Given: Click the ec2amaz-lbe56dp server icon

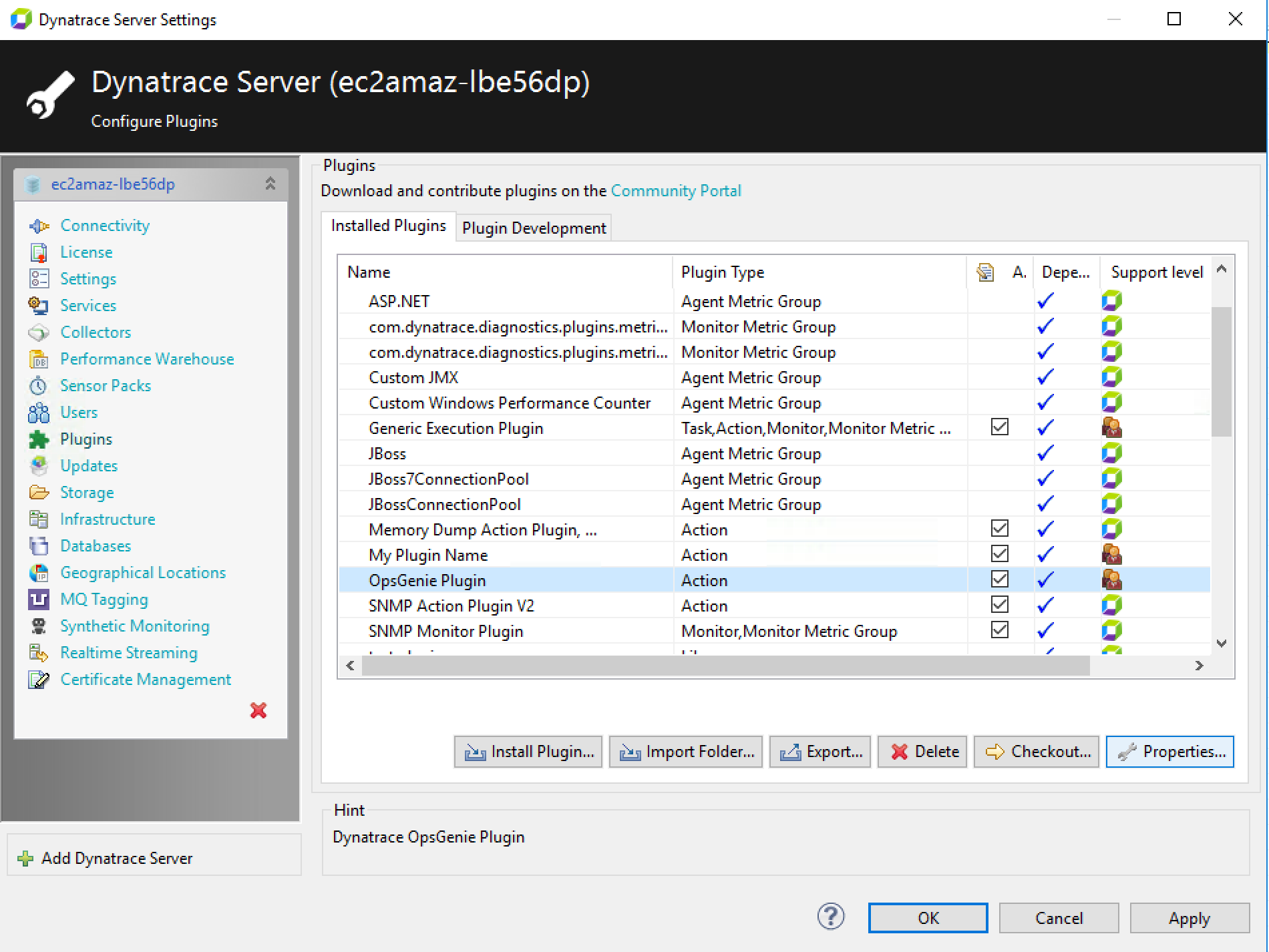Looking at the screenshot, I should tap(33, 184).
